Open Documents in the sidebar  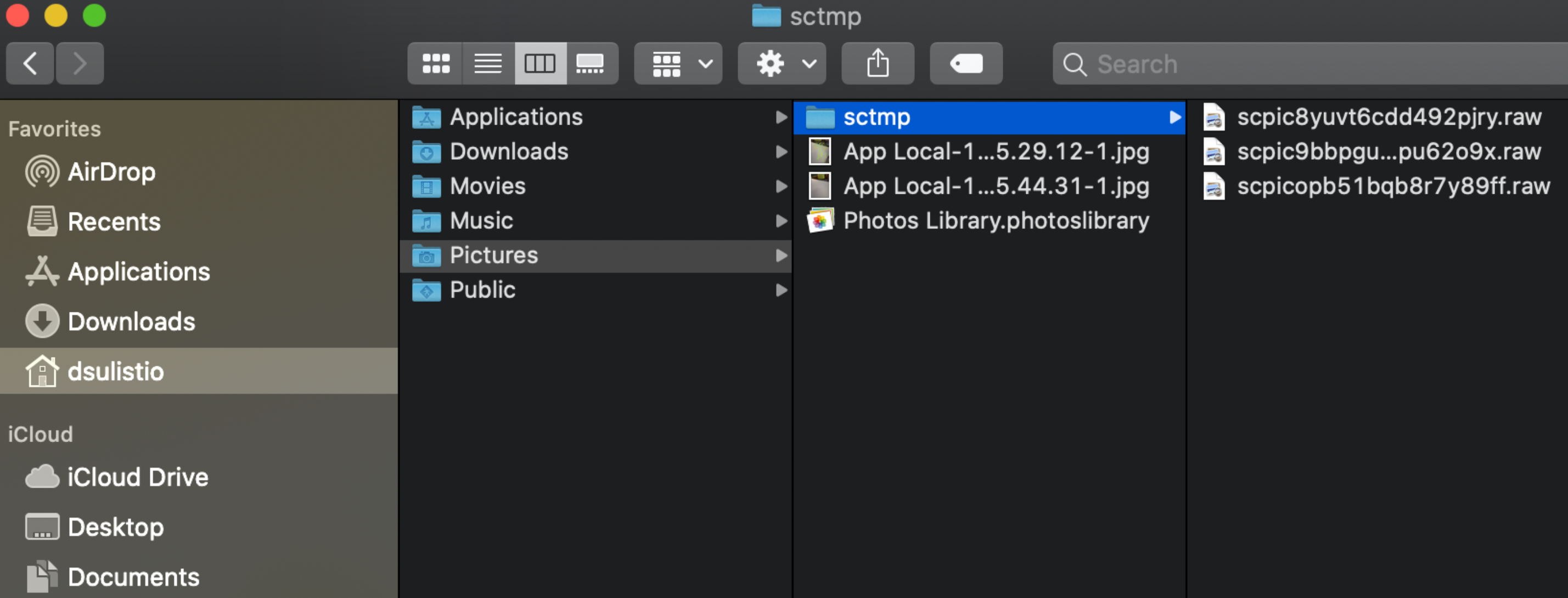(199, 577)
